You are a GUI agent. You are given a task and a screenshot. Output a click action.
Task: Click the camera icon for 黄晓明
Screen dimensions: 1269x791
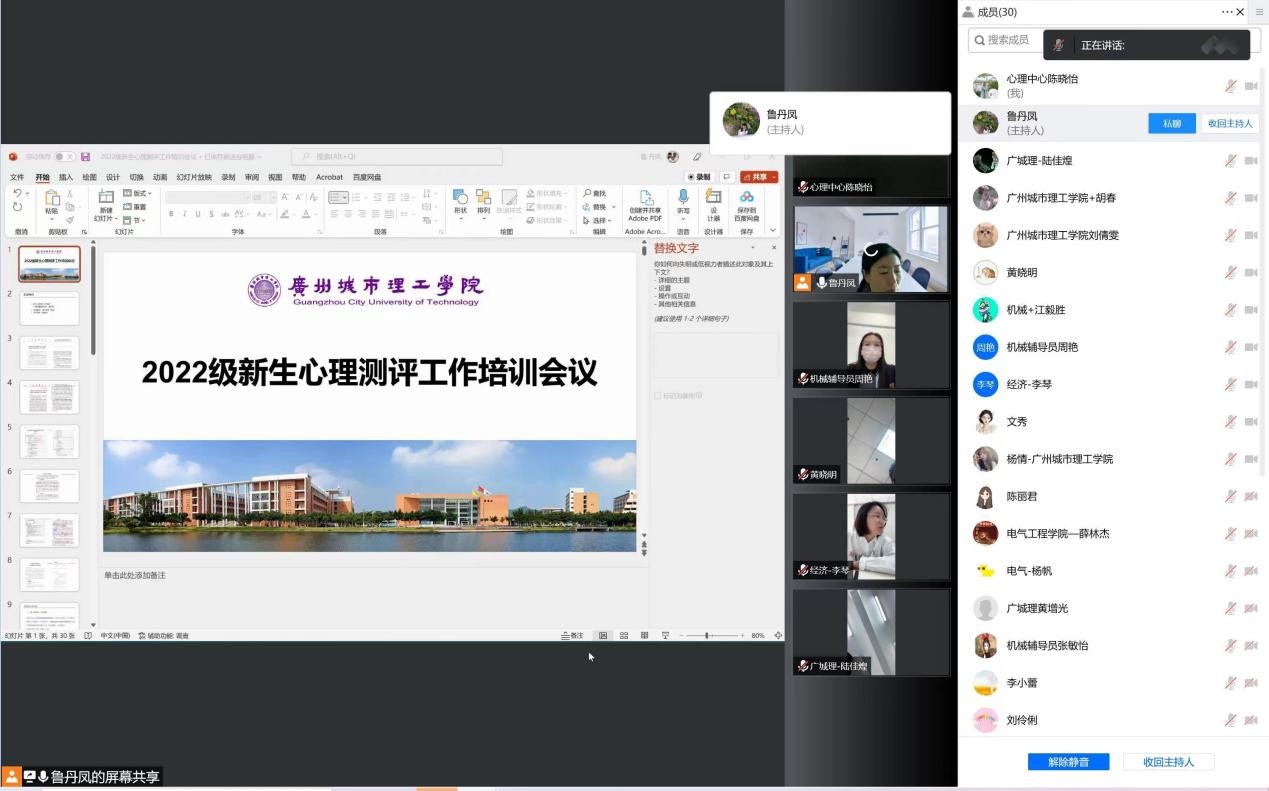(x=1250, y=273)
